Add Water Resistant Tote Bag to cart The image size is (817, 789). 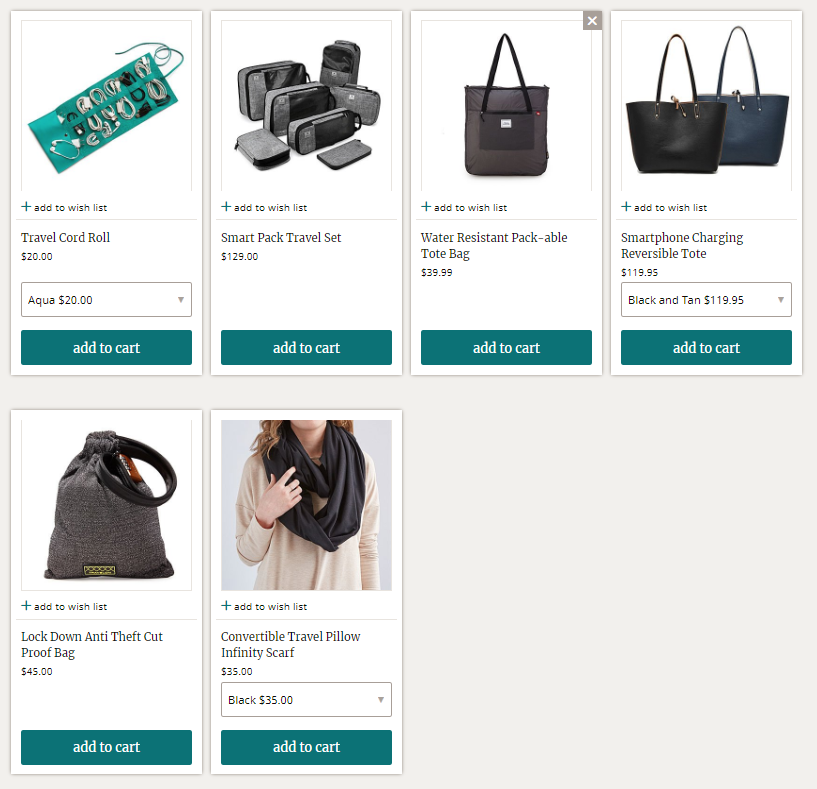[506, 348]
